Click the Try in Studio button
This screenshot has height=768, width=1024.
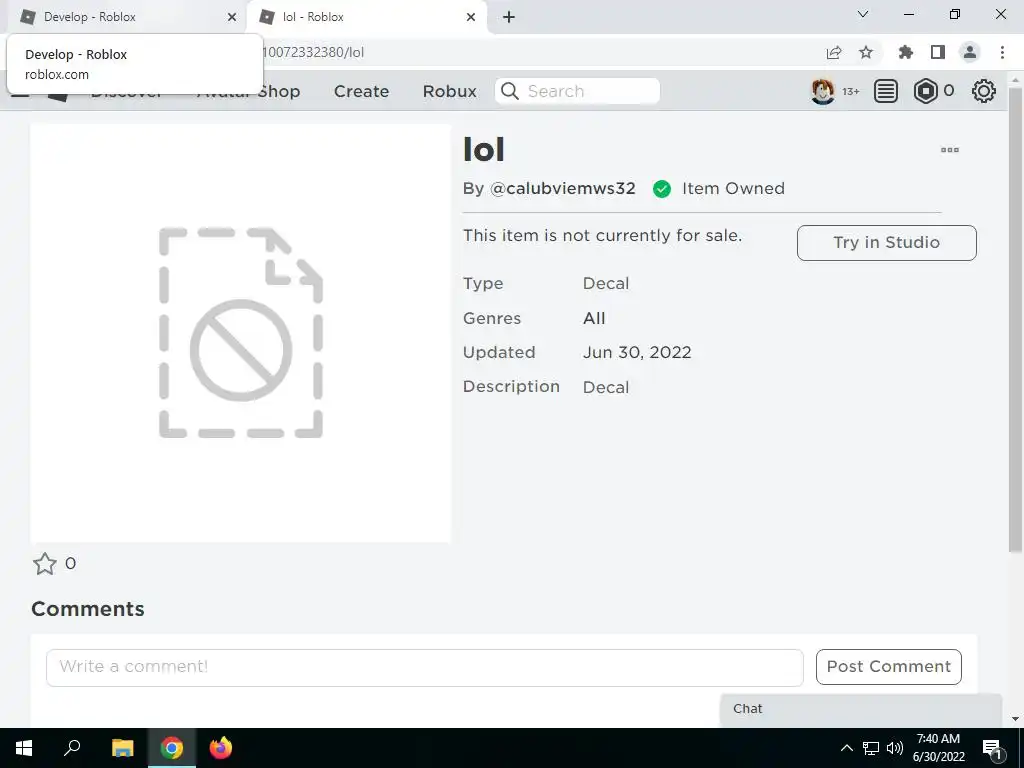pos(886,243)
